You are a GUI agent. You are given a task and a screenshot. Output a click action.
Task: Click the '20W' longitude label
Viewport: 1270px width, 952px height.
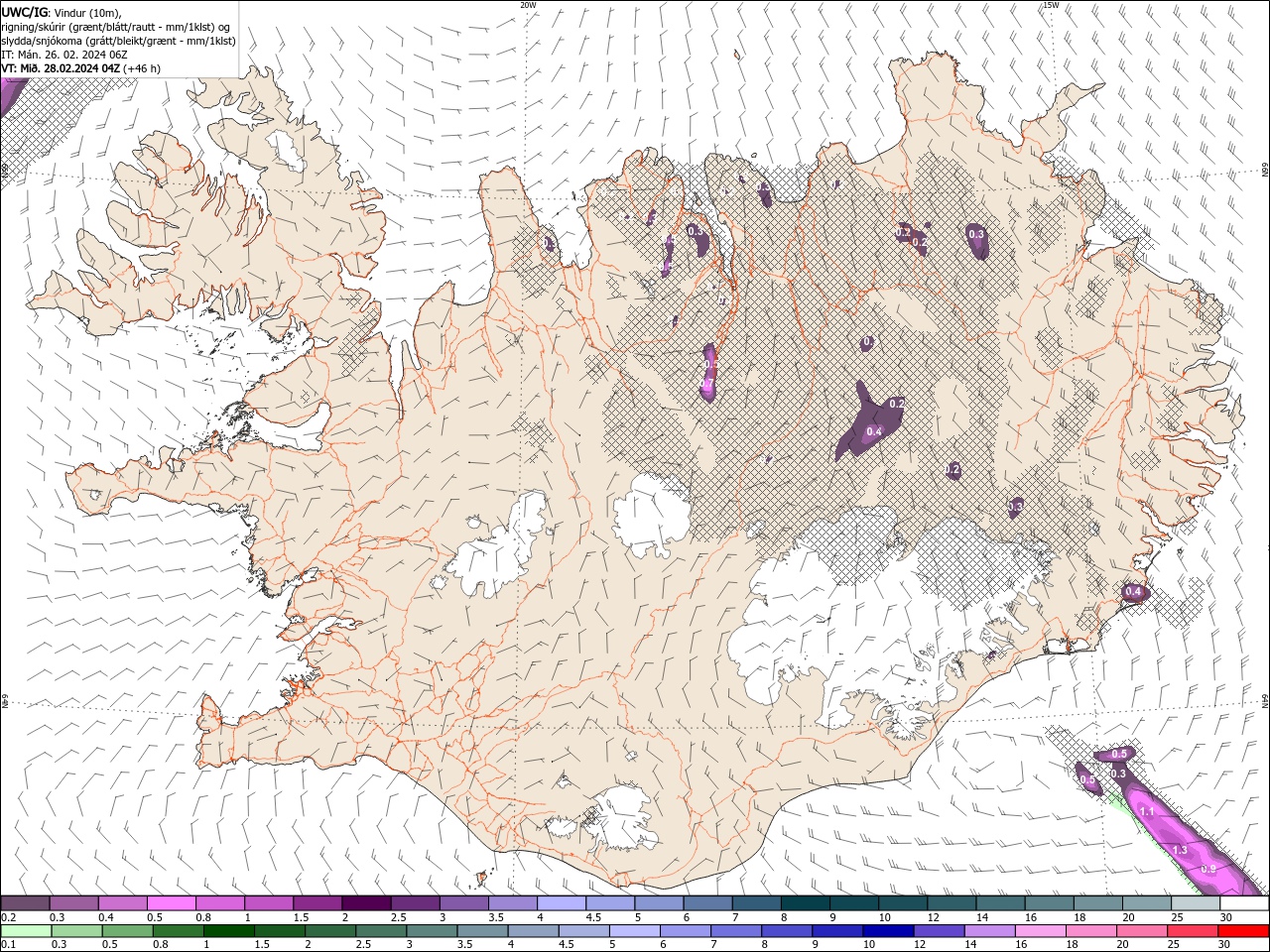click(x=528, y=5)
